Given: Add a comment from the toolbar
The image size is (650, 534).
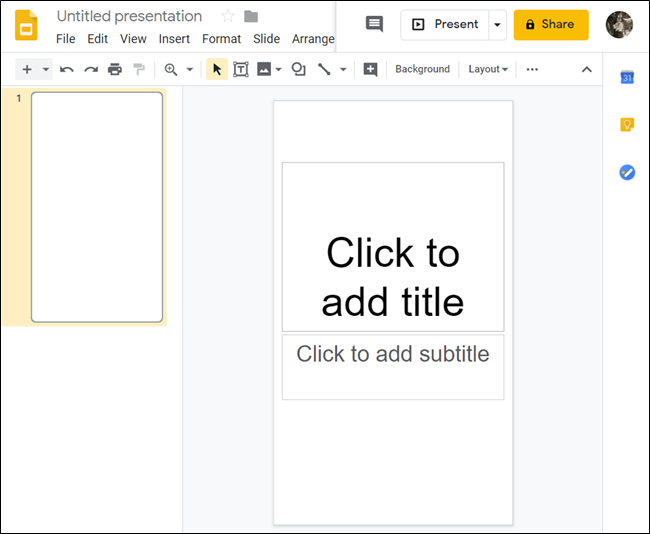Looking at the screenshot, I should 370,69.
